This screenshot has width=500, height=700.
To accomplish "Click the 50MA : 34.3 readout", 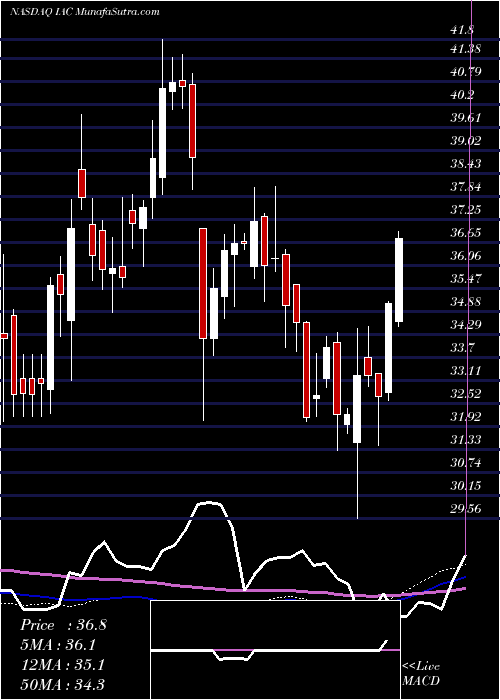I will pos(62,684).
